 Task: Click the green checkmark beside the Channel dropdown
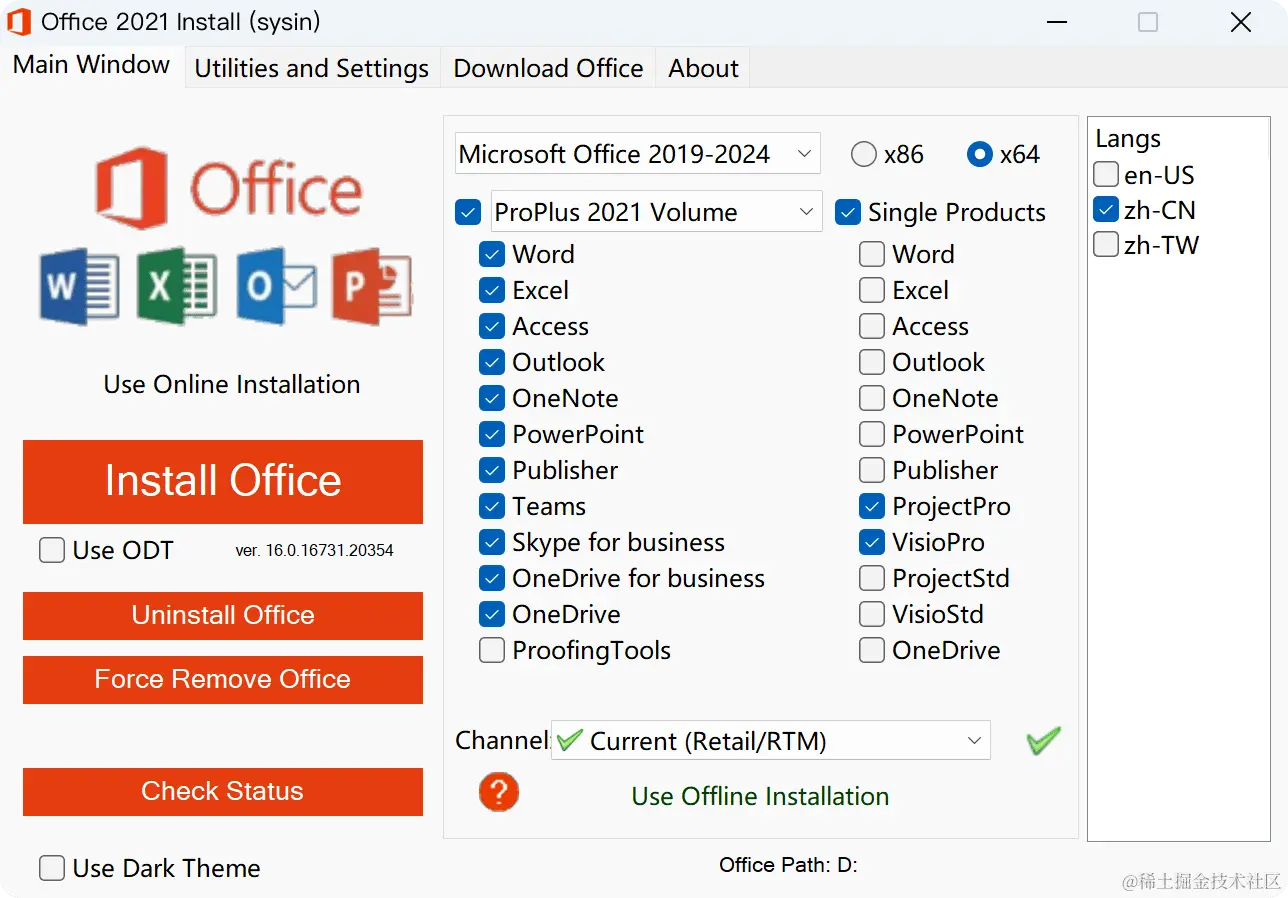point(1043,740)
